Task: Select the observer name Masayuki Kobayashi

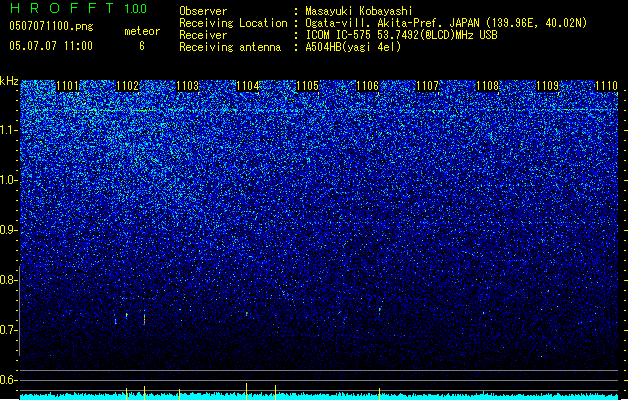Action: click(359, 11)
